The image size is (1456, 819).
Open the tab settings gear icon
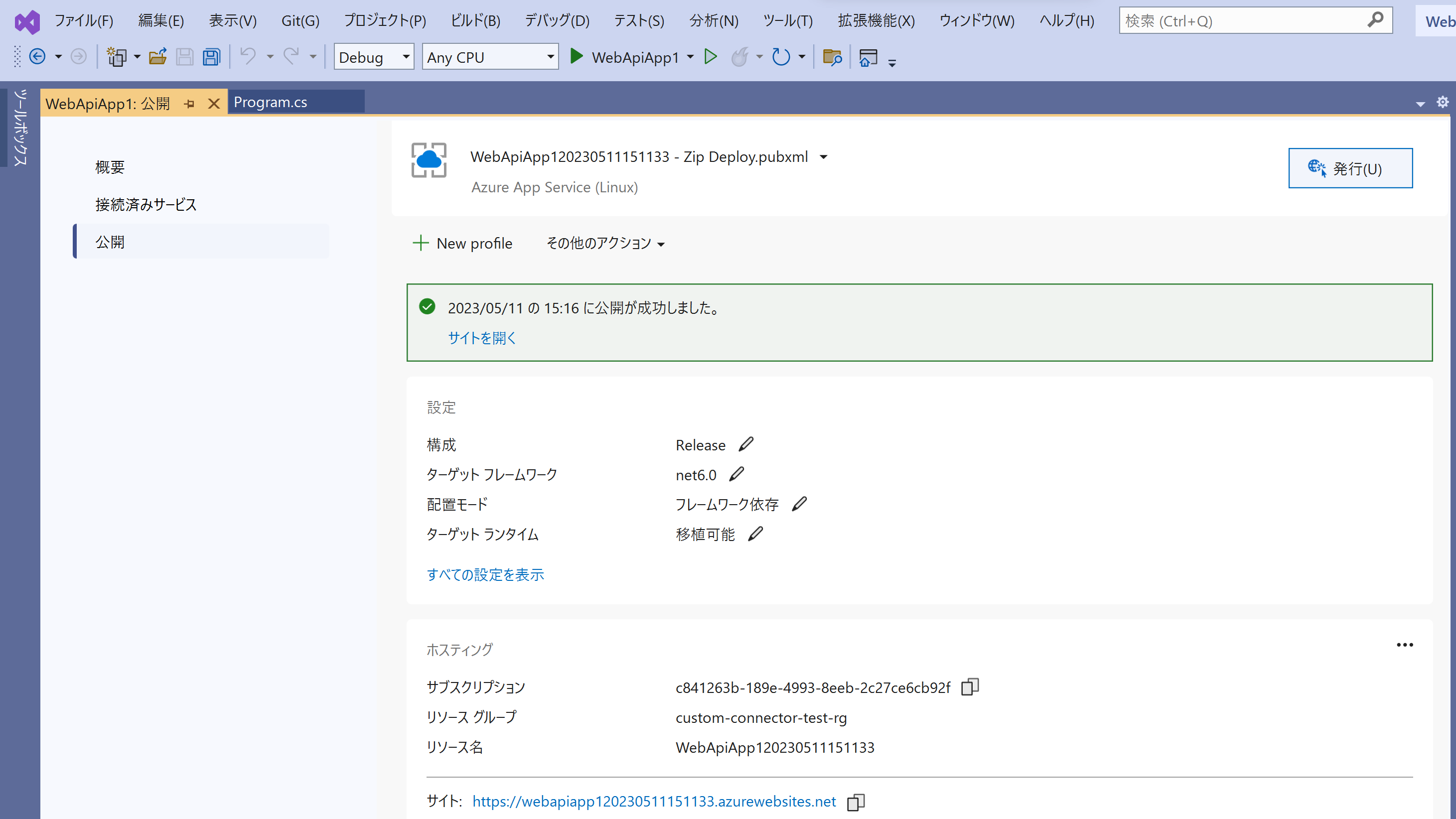(1443, 102)
